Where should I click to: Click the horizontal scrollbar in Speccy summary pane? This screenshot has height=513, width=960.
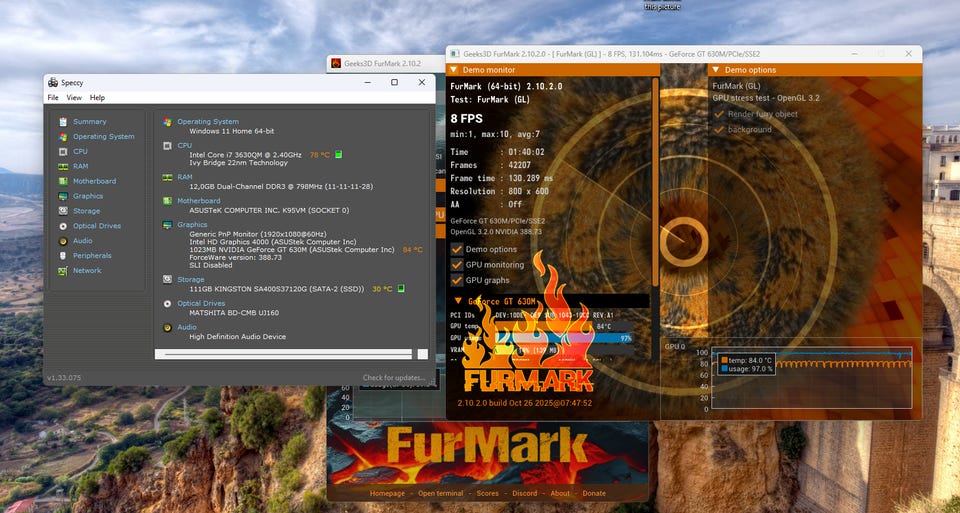283,354
